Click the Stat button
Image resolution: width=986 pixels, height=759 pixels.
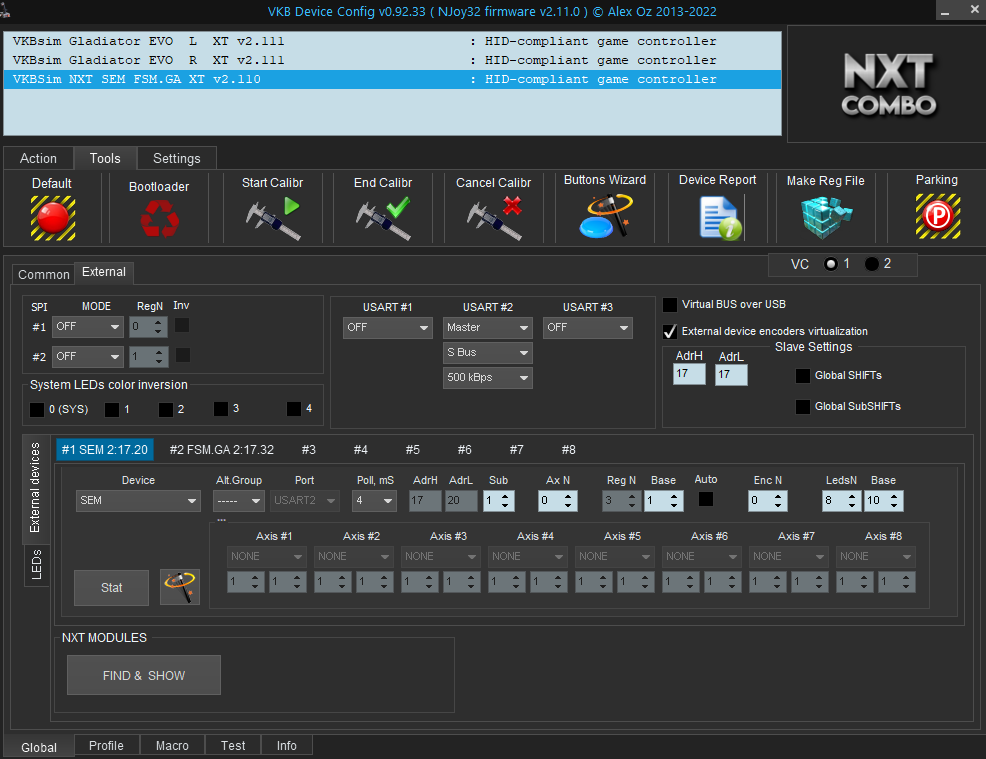(x=111, y=588)
